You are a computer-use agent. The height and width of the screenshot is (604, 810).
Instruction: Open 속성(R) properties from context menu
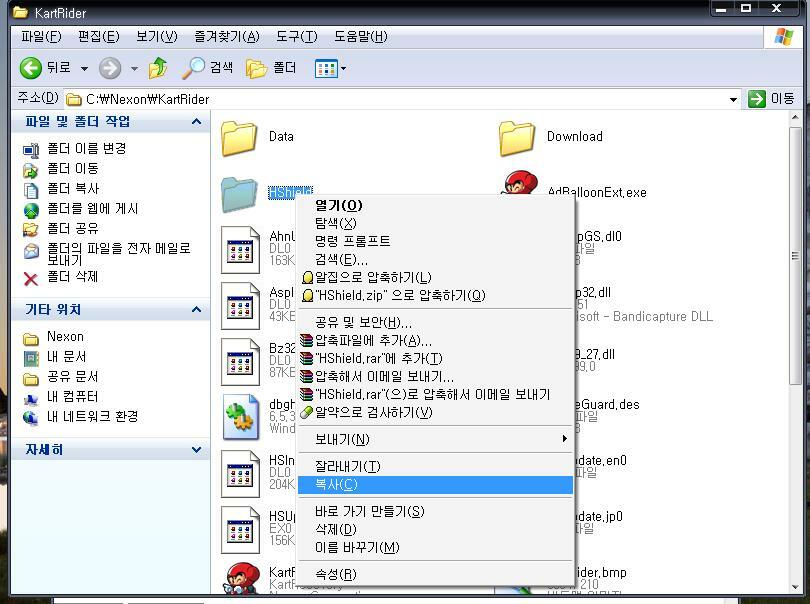click(435, 574)
